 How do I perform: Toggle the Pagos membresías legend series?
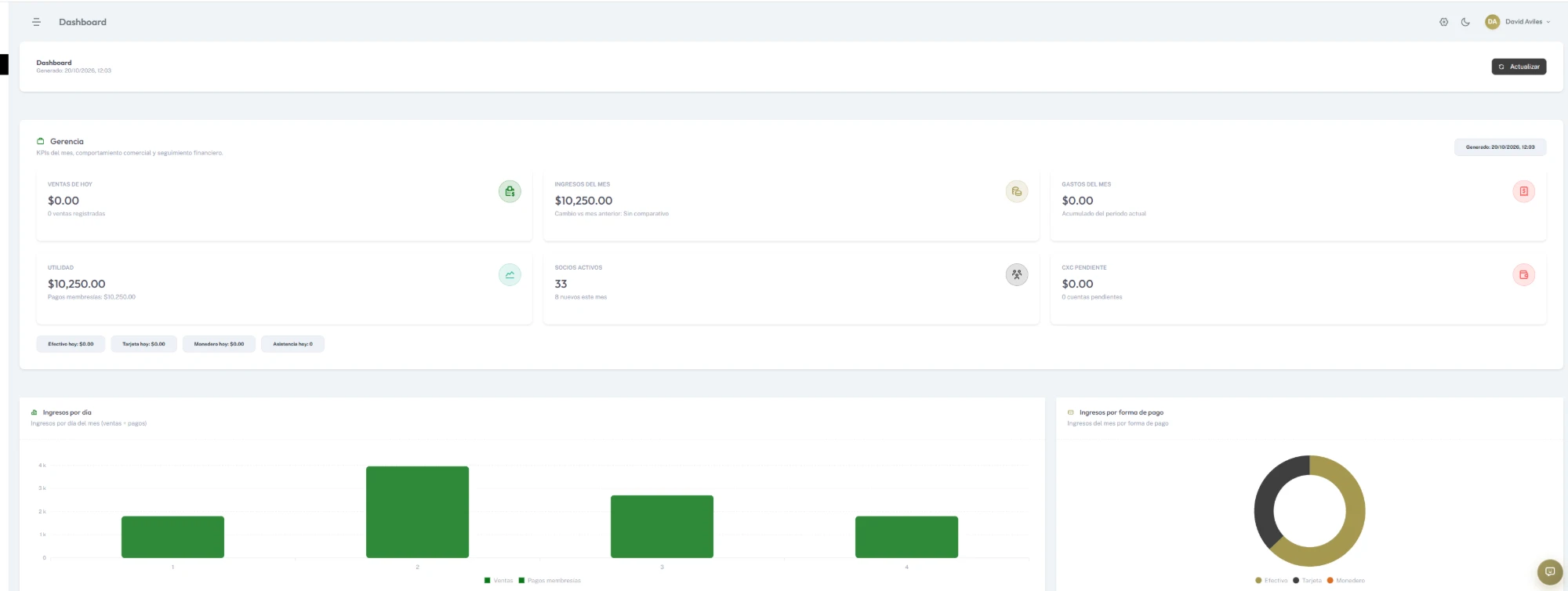tap(550, 581)
